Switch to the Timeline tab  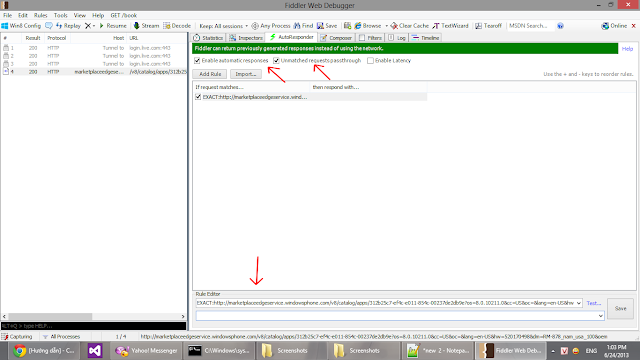(x=425, y=38)
